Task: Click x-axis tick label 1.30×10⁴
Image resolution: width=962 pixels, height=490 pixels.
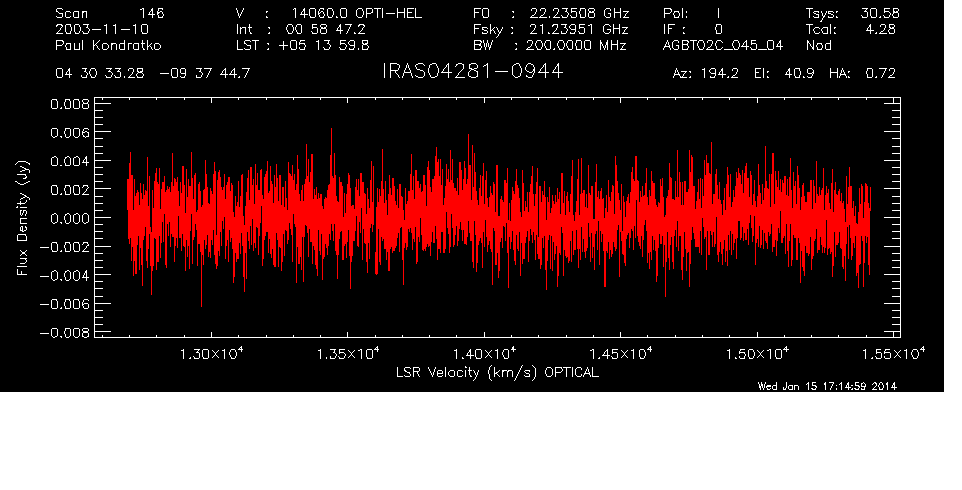Action: click(x=212, y=354)
